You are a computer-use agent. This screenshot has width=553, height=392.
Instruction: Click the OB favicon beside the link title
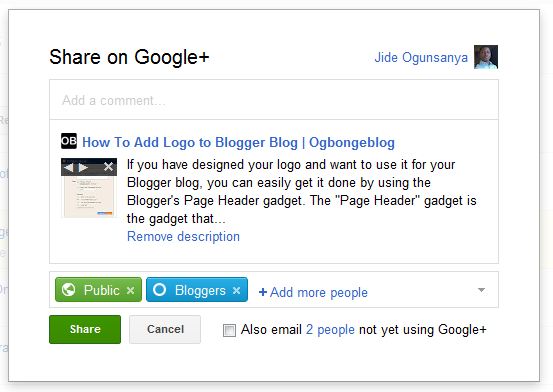tap(69, 141)
